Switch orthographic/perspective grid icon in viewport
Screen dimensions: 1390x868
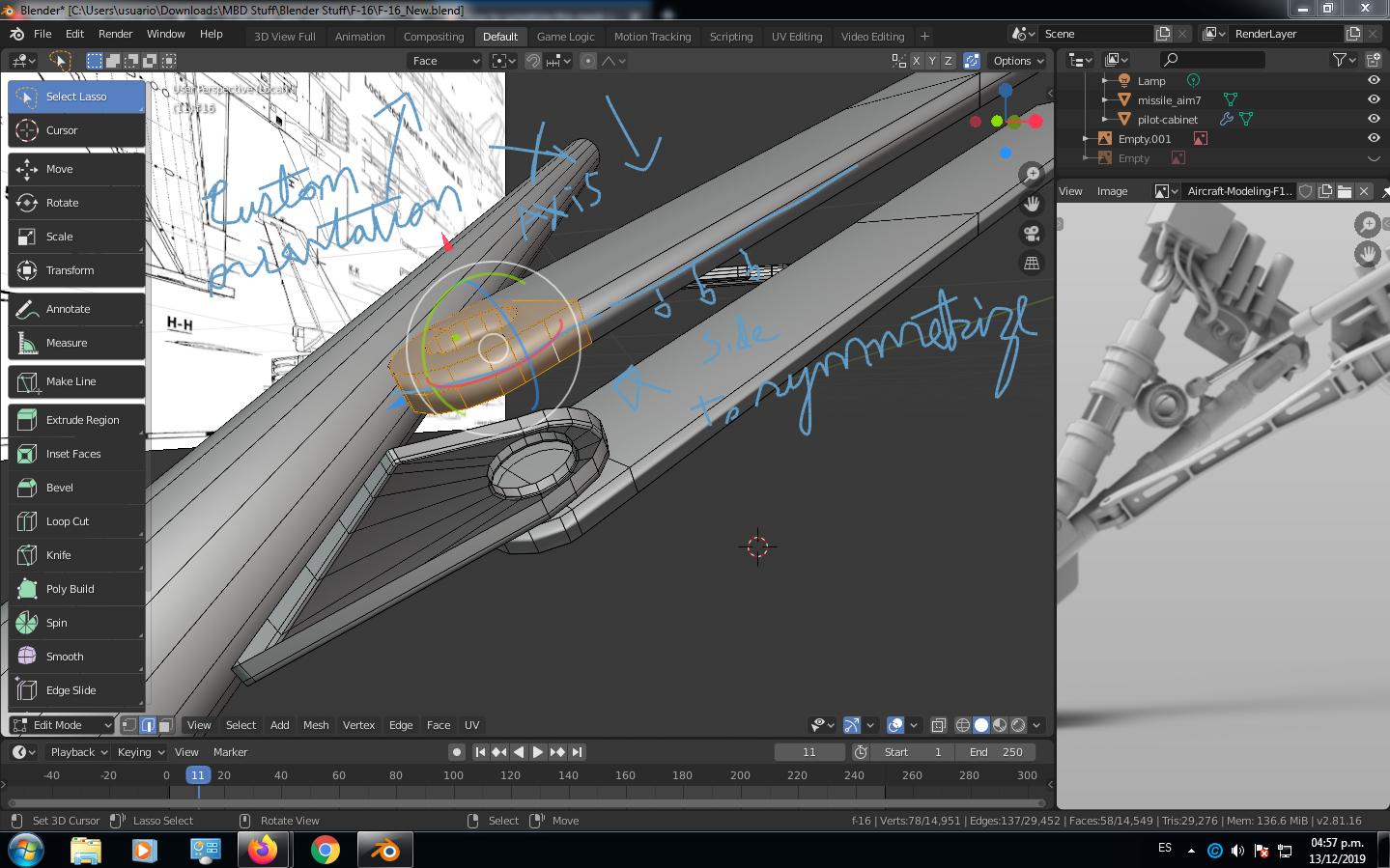(x=1032, y=263)
